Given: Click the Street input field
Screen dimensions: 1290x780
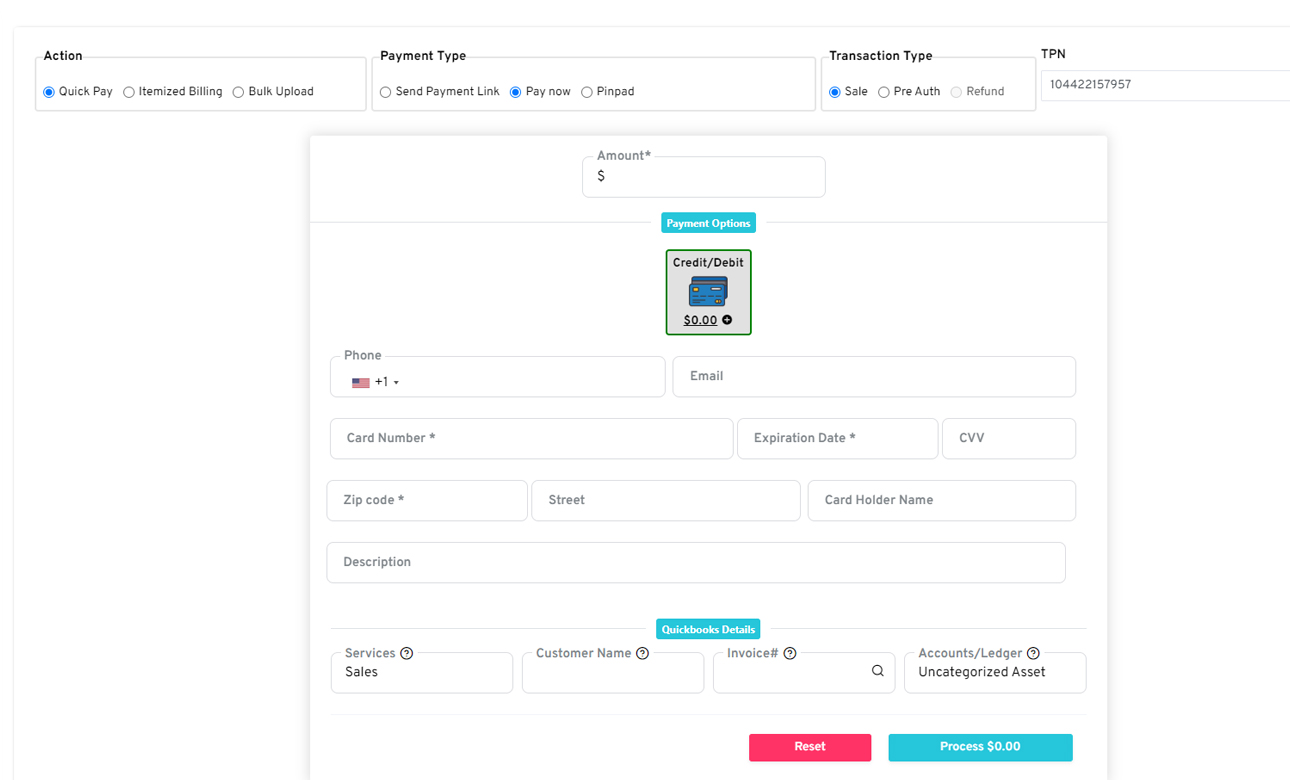Looking at the screenshot, I should (666, 500).
